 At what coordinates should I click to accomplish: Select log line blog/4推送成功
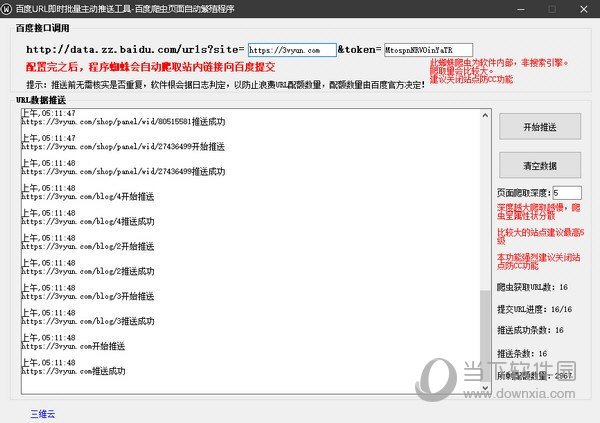(88, 221)
